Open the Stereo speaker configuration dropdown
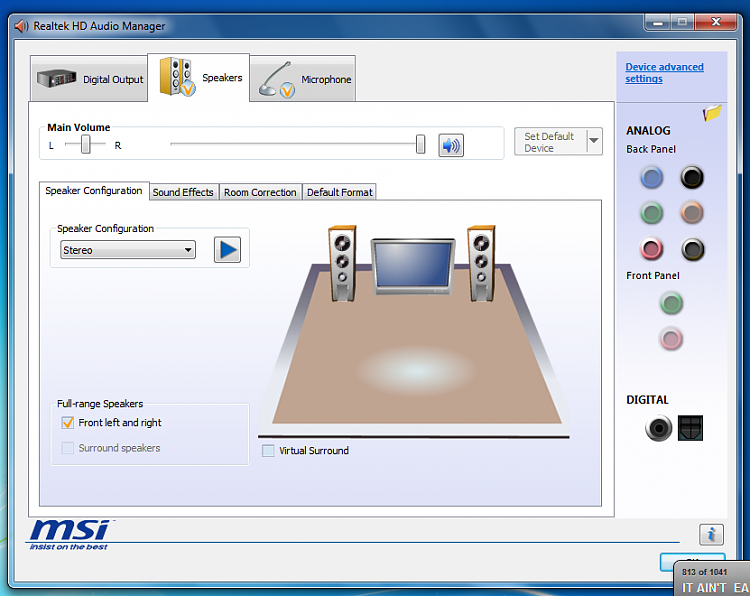750x596 pixels. pos(128,250)
